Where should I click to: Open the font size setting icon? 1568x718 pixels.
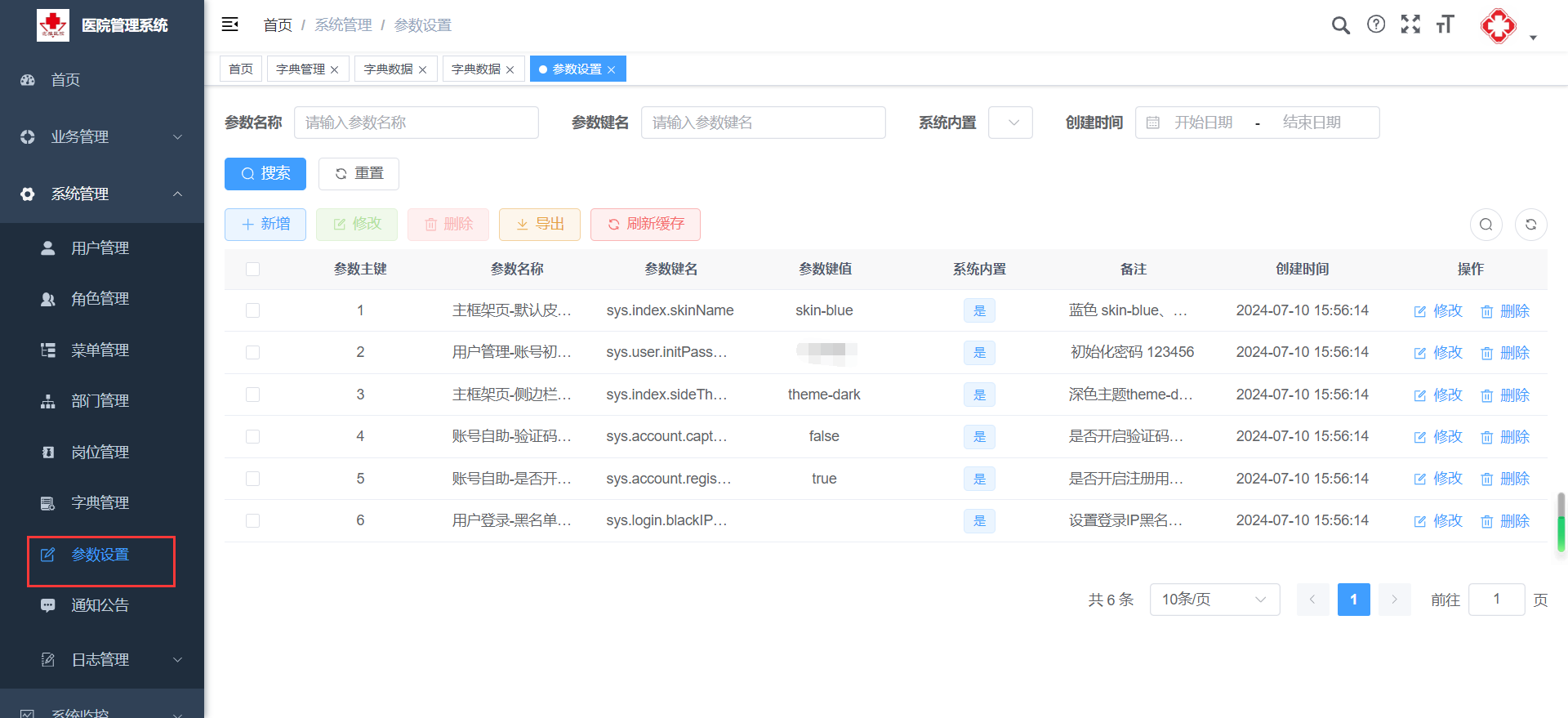point(1445,25)
